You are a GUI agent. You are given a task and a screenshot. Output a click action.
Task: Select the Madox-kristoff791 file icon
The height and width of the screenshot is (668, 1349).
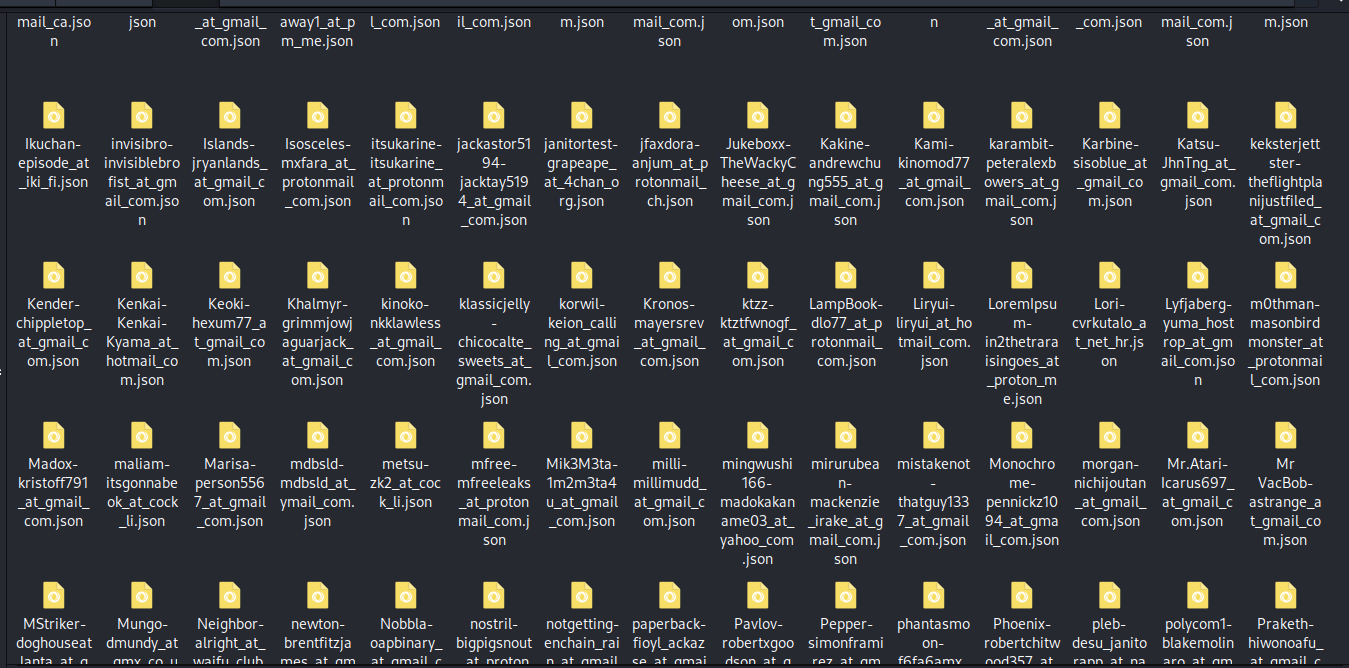click(x=54, y=436)
